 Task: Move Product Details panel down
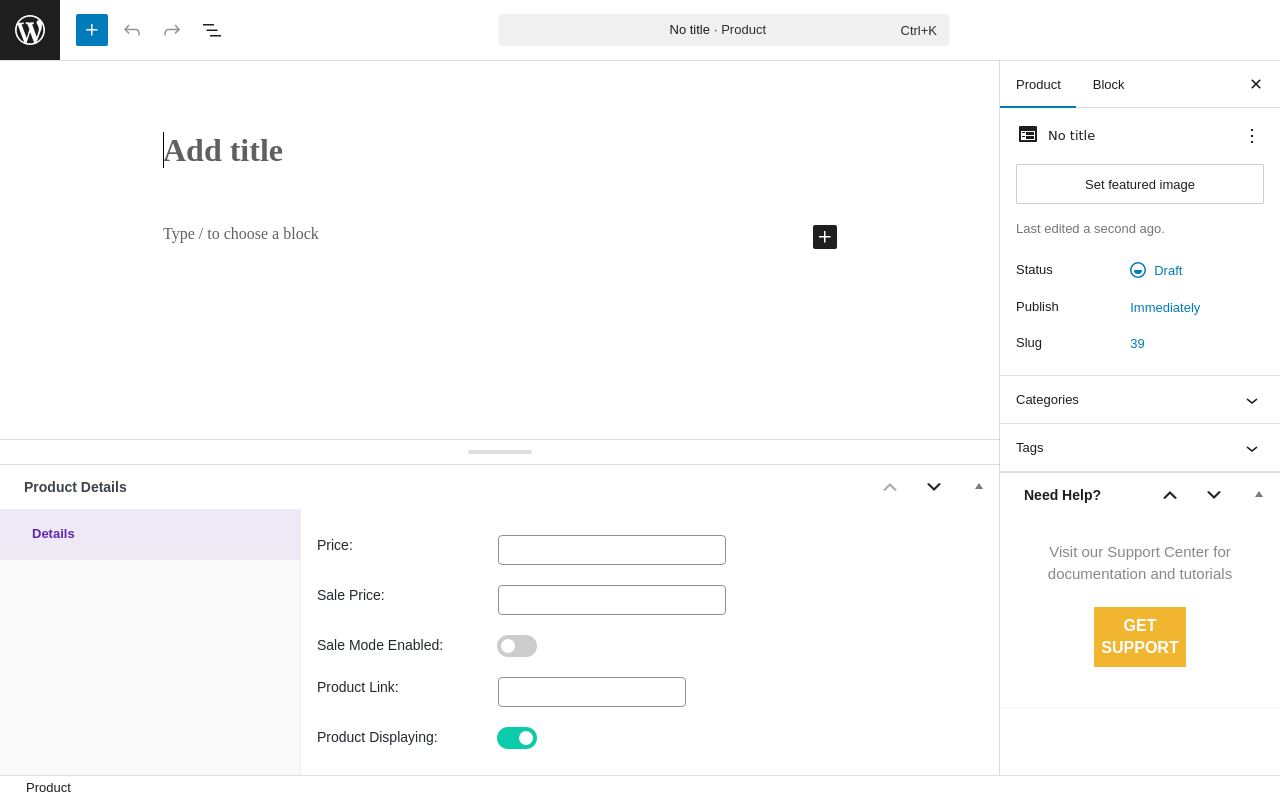coord(934,487)
